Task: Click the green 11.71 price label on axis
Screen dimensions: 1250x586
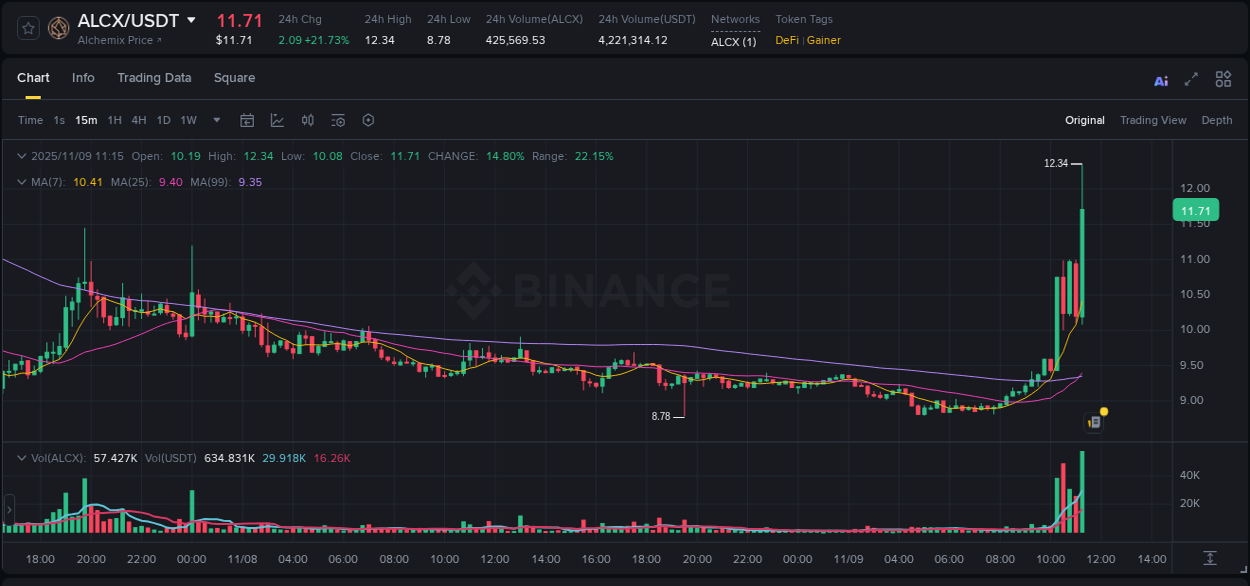Action: 1195,210
